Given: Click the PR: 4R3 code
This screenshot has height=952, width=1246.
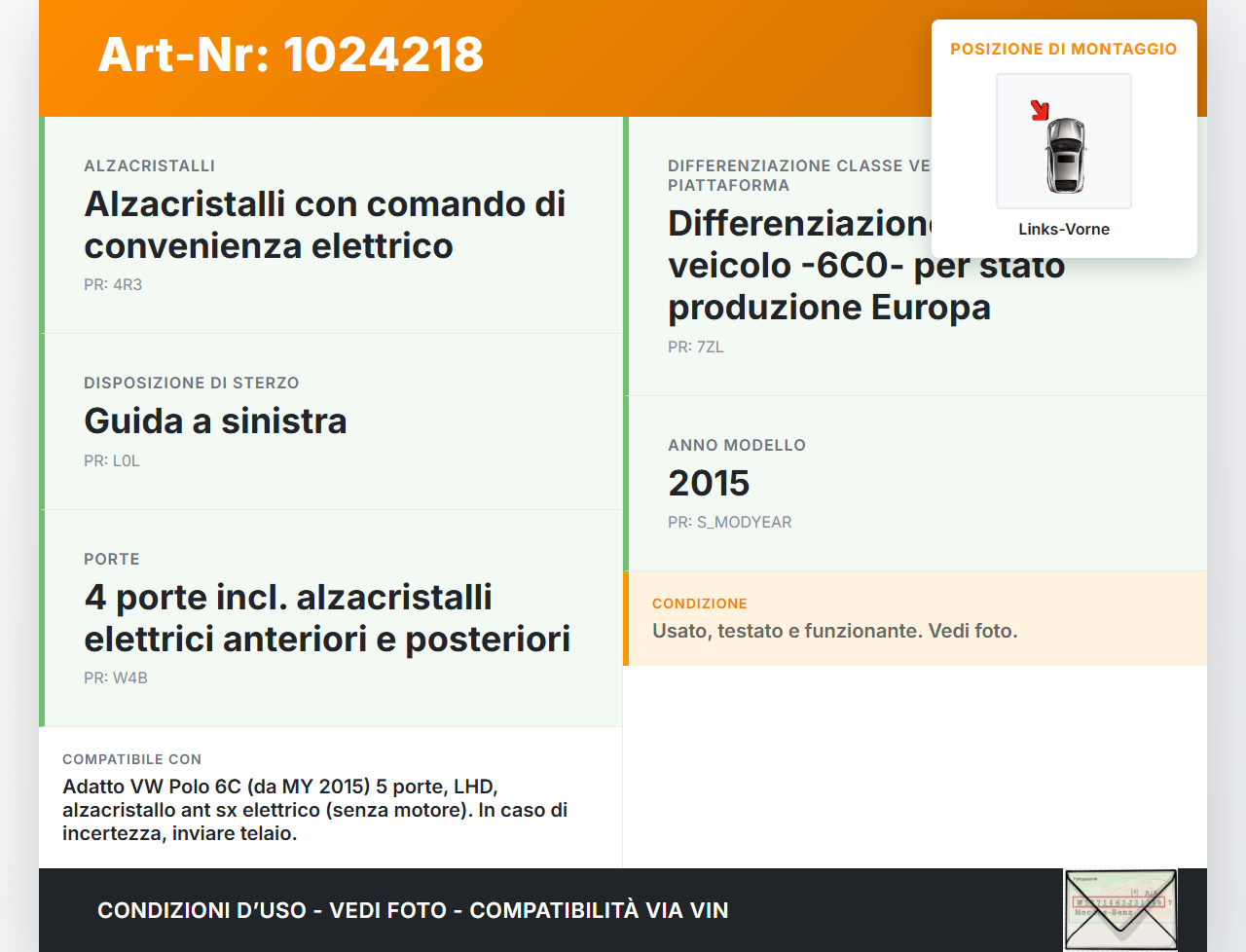Looking at the screenshot, I should [x=113, y=284].
